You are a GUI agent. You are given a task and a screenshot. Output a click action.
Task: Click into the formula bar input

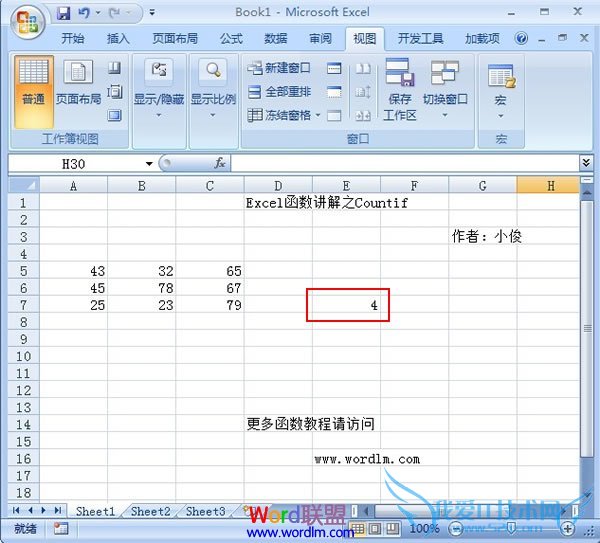405,163
